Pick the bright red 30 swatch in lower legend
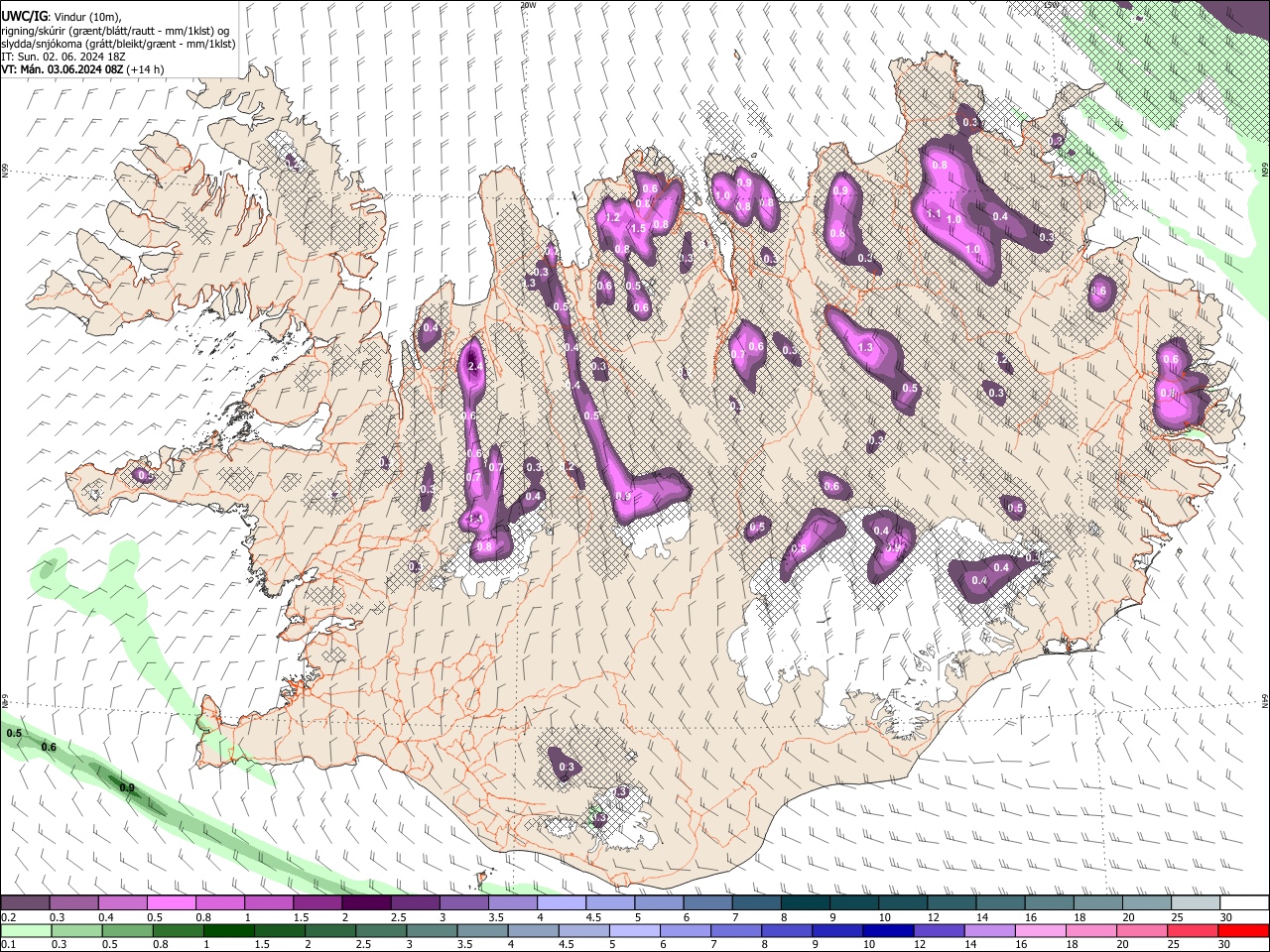The height and width of the screenshot is (952, 1270). 1243,930
